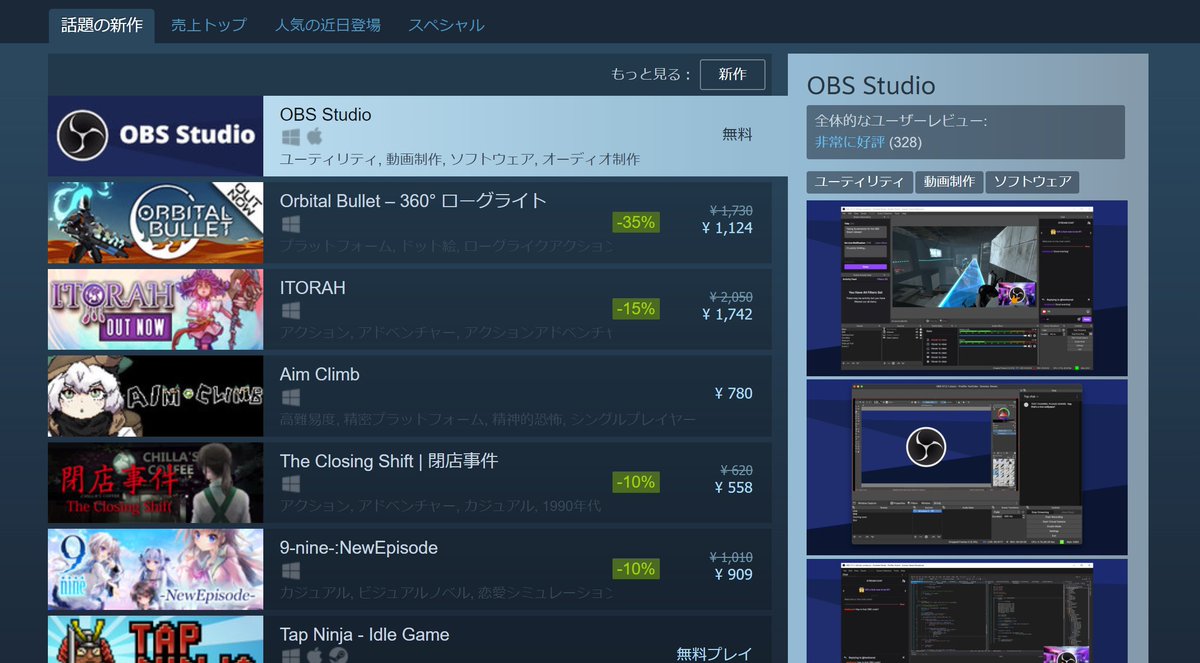Click the 新作 button next to もっと見る
1200x663 pixels.
[x=732, y=74]
